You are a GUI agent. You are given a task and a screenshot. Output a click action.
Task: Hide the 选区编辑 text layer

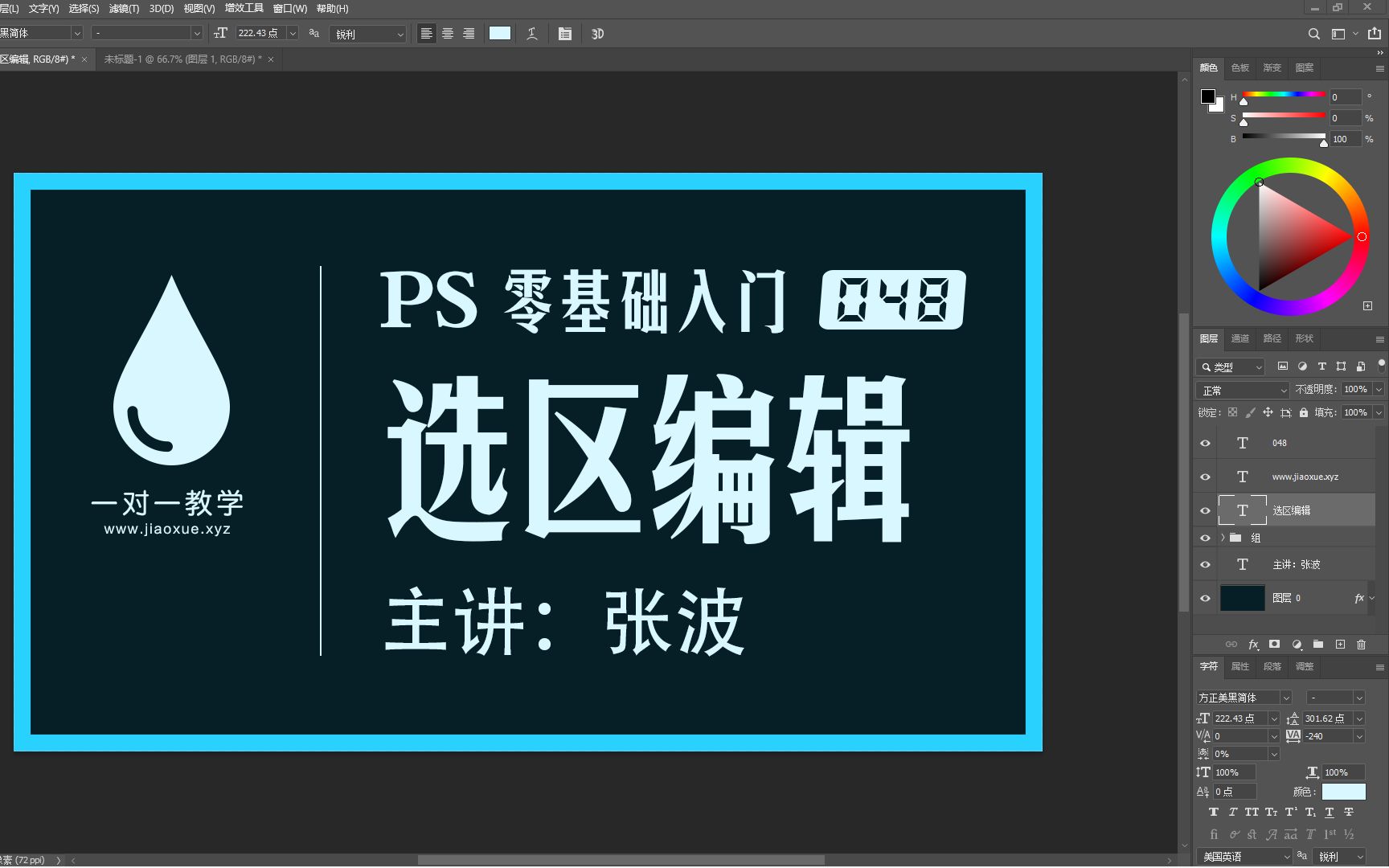[1205, 510]
